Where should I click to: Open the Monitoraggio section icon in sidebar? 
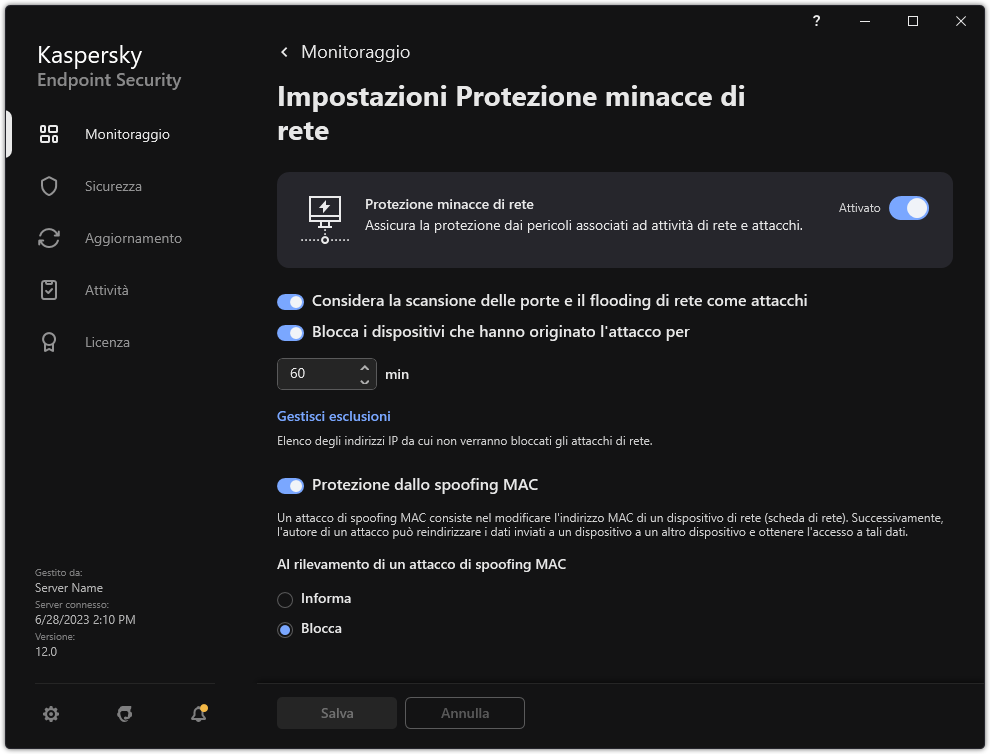pos(49,133)
